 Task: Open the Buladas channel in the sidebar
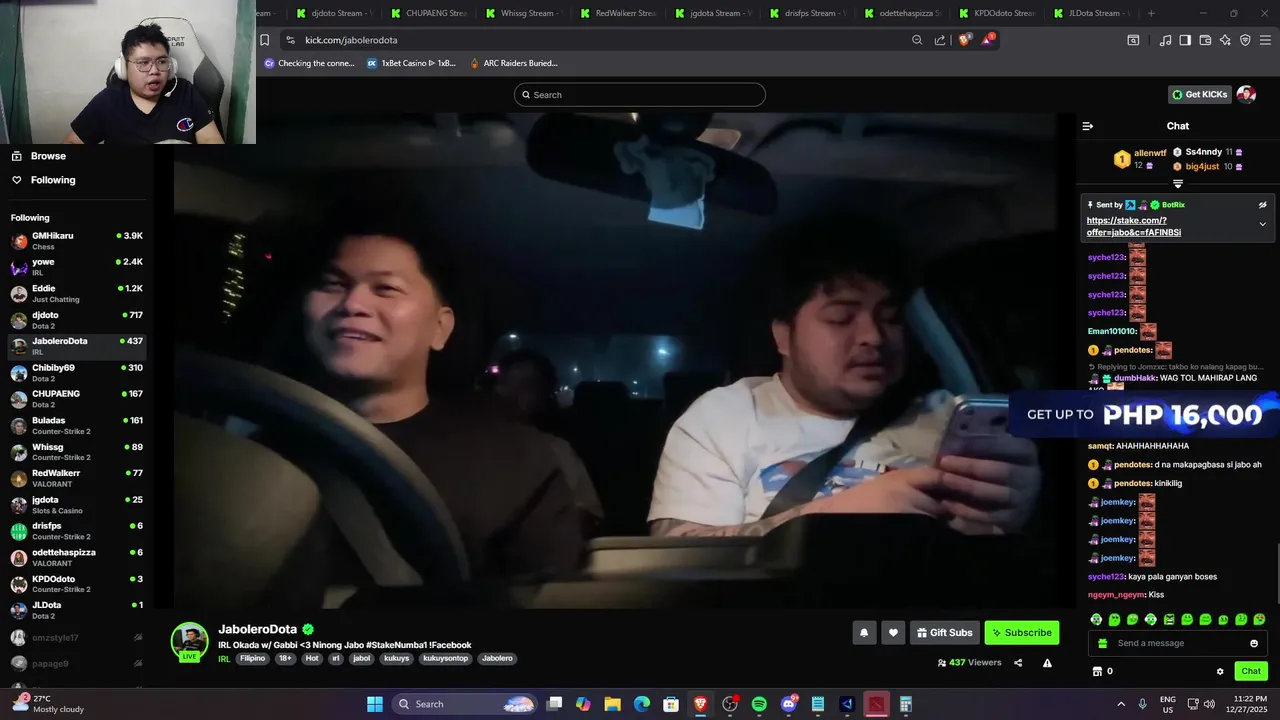pyautogui.click(x=77, y=426)
